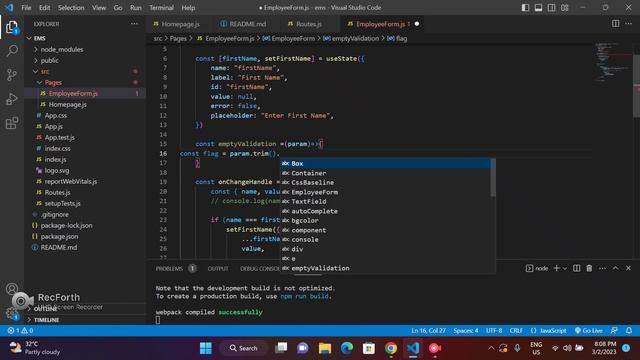Viewport: 640px width, 360px height.
Task: Click the Ln 16, Col 27 status entry
Action: coord(428,331)
